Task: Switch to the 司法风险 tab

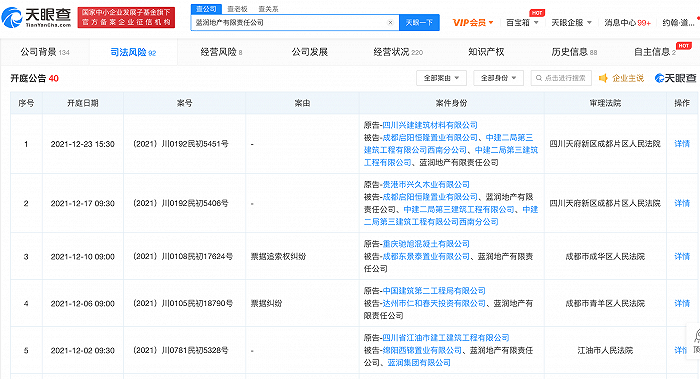Action: (x=133, y=52)
